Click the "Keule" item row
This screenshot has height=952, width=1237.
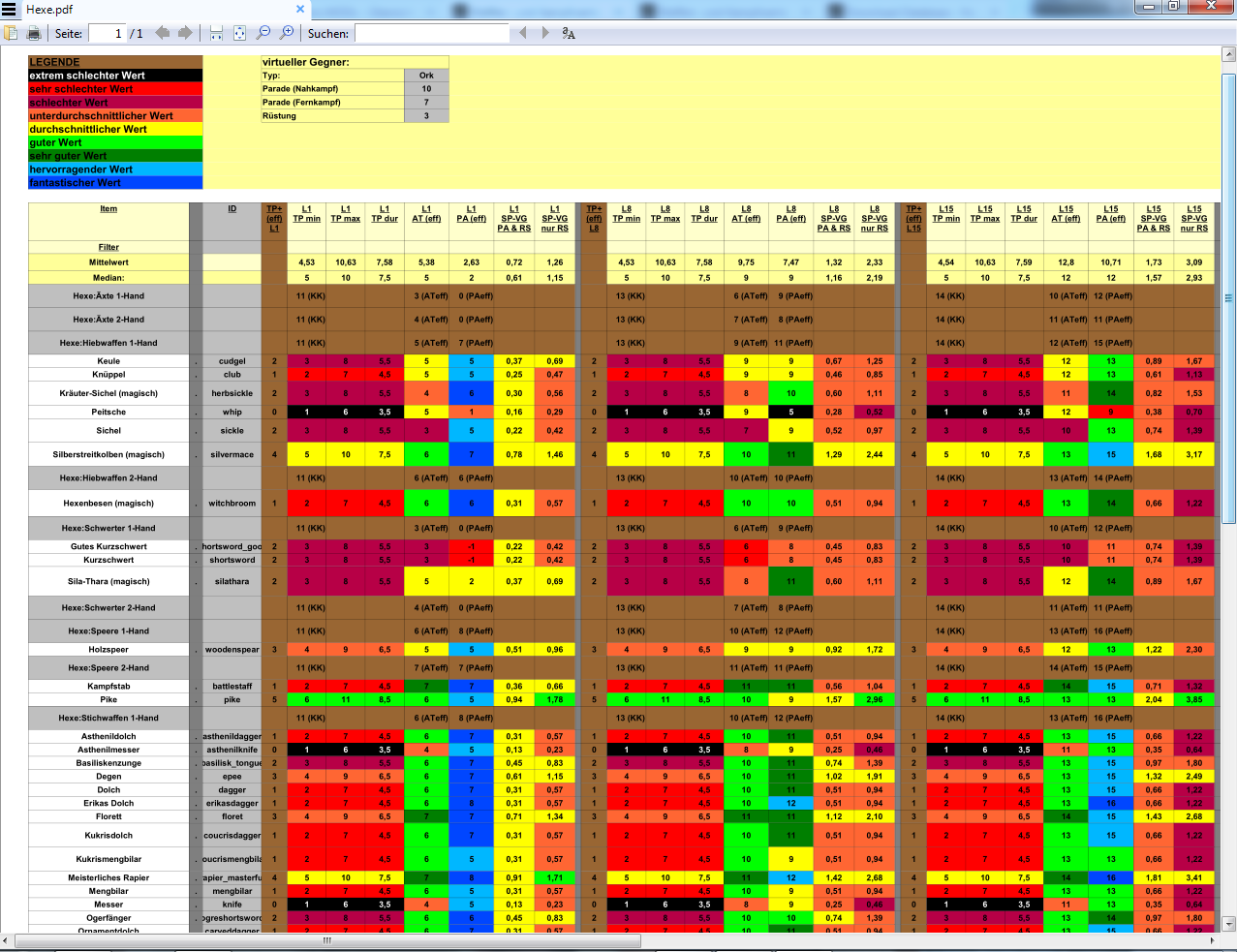point(108,361)
